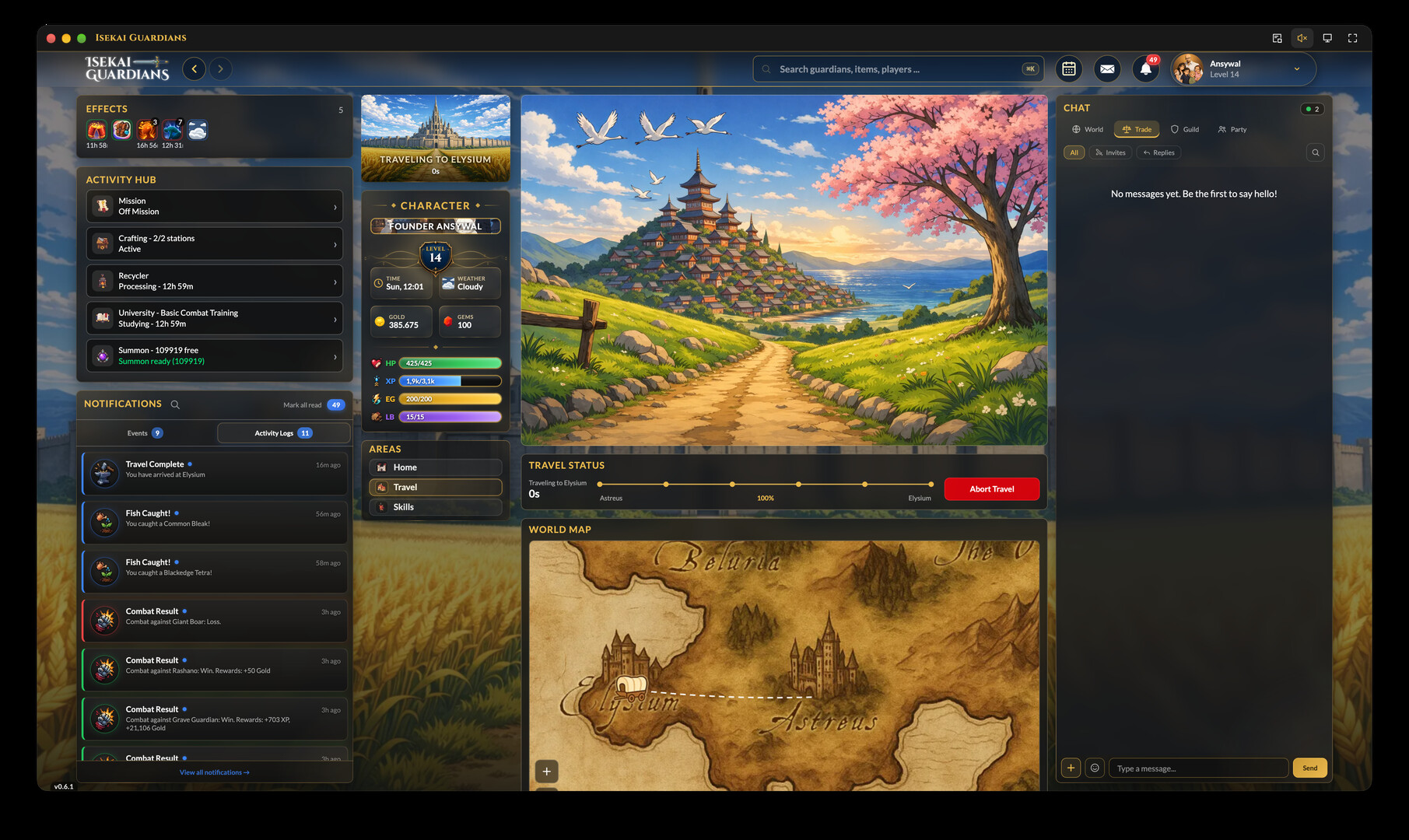The width and height of the screenshot is (1409, 840).
Task: Open View all notifications link
Action: click(x=215, y=772)
